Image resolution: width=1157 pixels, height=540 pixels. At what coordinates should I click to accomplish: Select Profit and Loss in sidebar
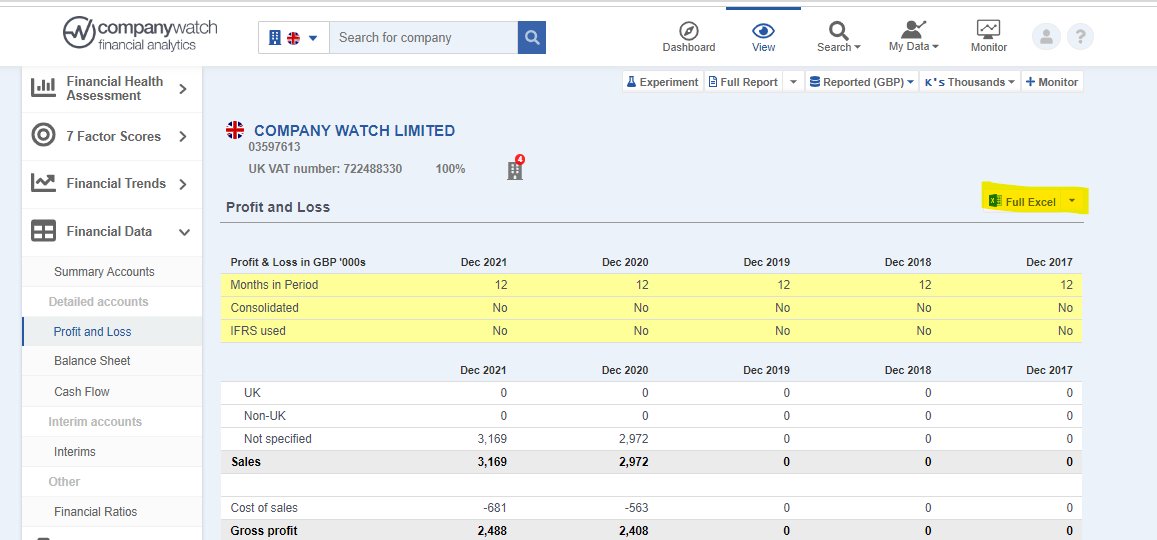coord(92,331)
